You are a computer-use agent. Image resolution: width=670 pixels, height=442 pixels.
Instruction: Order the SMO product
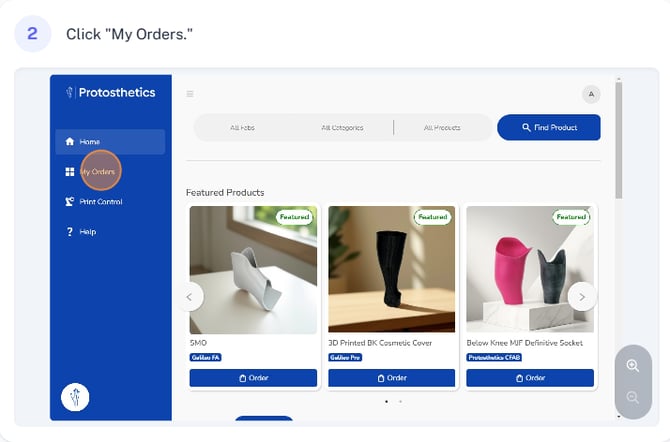coord(253,378)
